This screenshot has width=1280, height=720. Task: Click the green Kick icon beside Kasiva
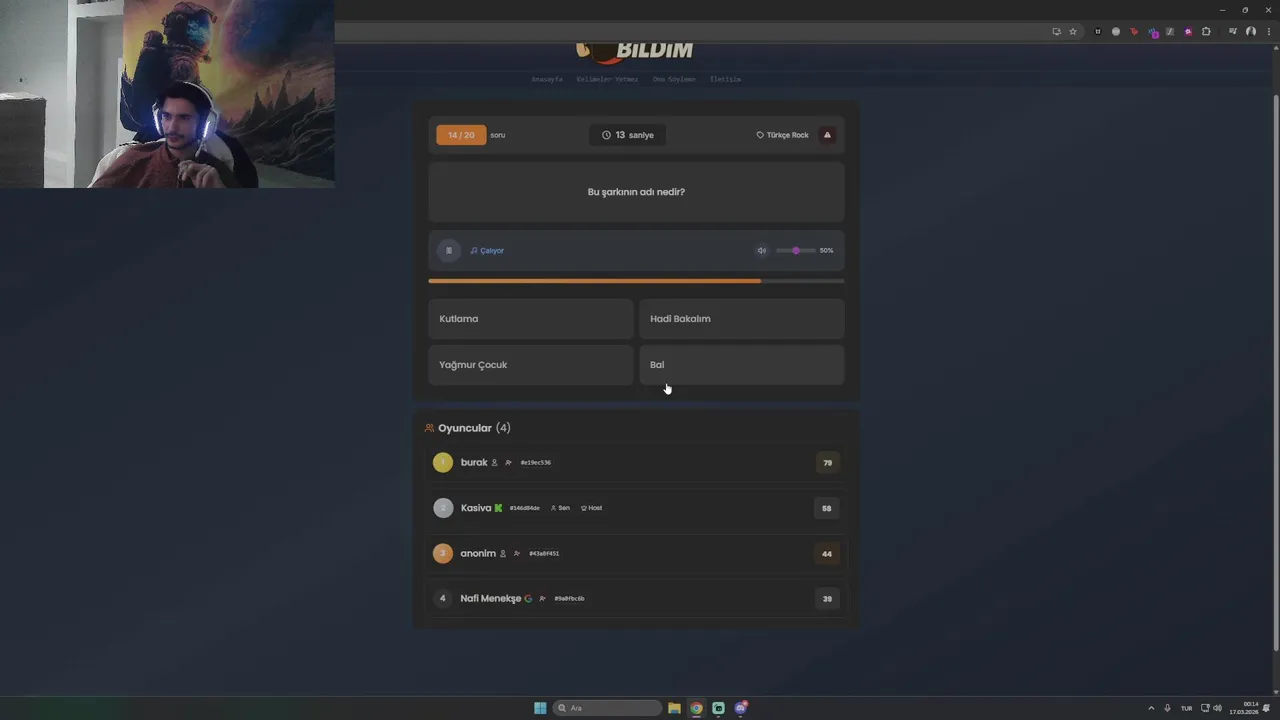click(x=498, y=508)
